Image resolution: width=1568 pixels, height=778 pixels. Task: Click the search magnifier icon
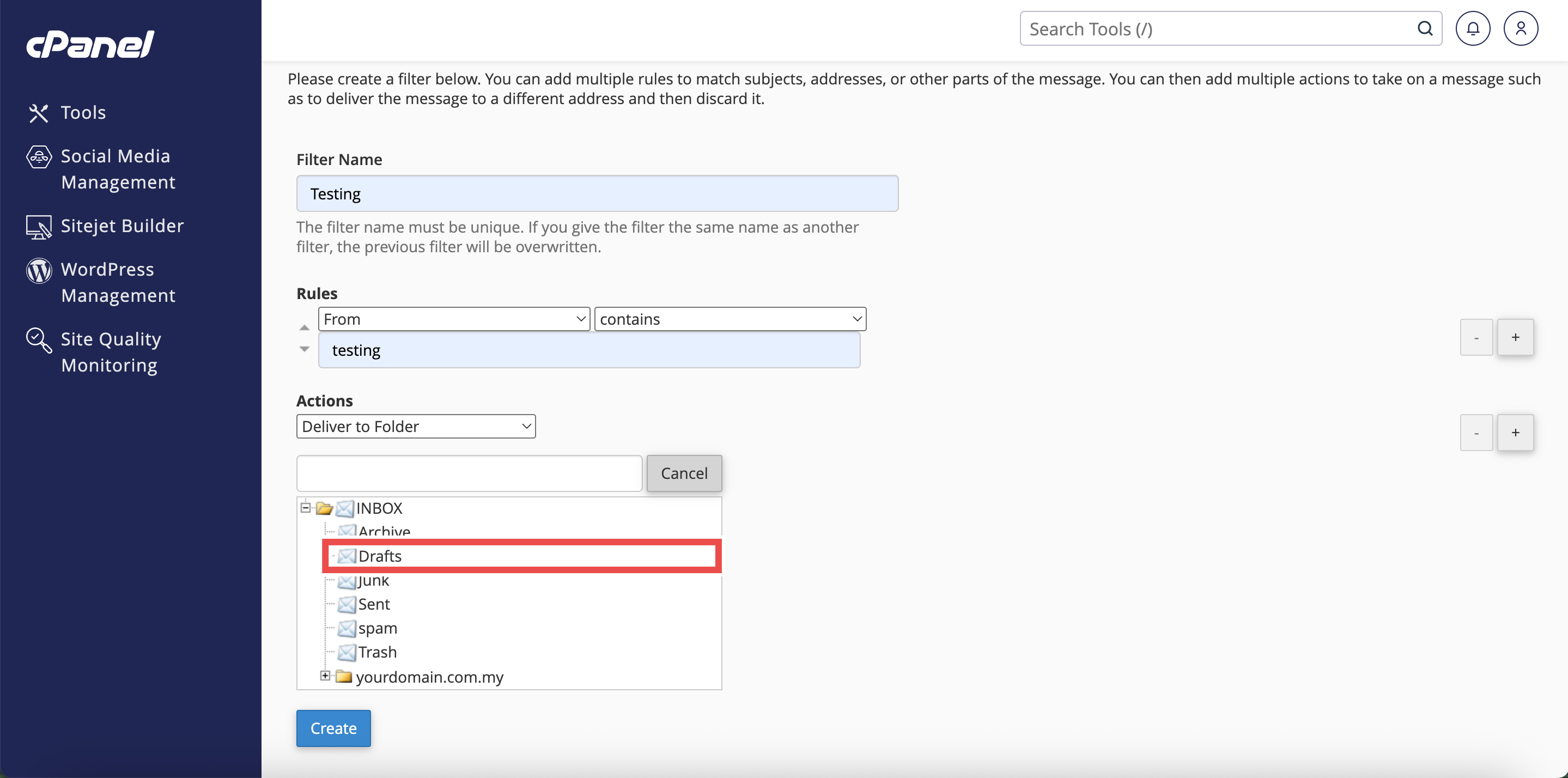tap(1424, 28)
